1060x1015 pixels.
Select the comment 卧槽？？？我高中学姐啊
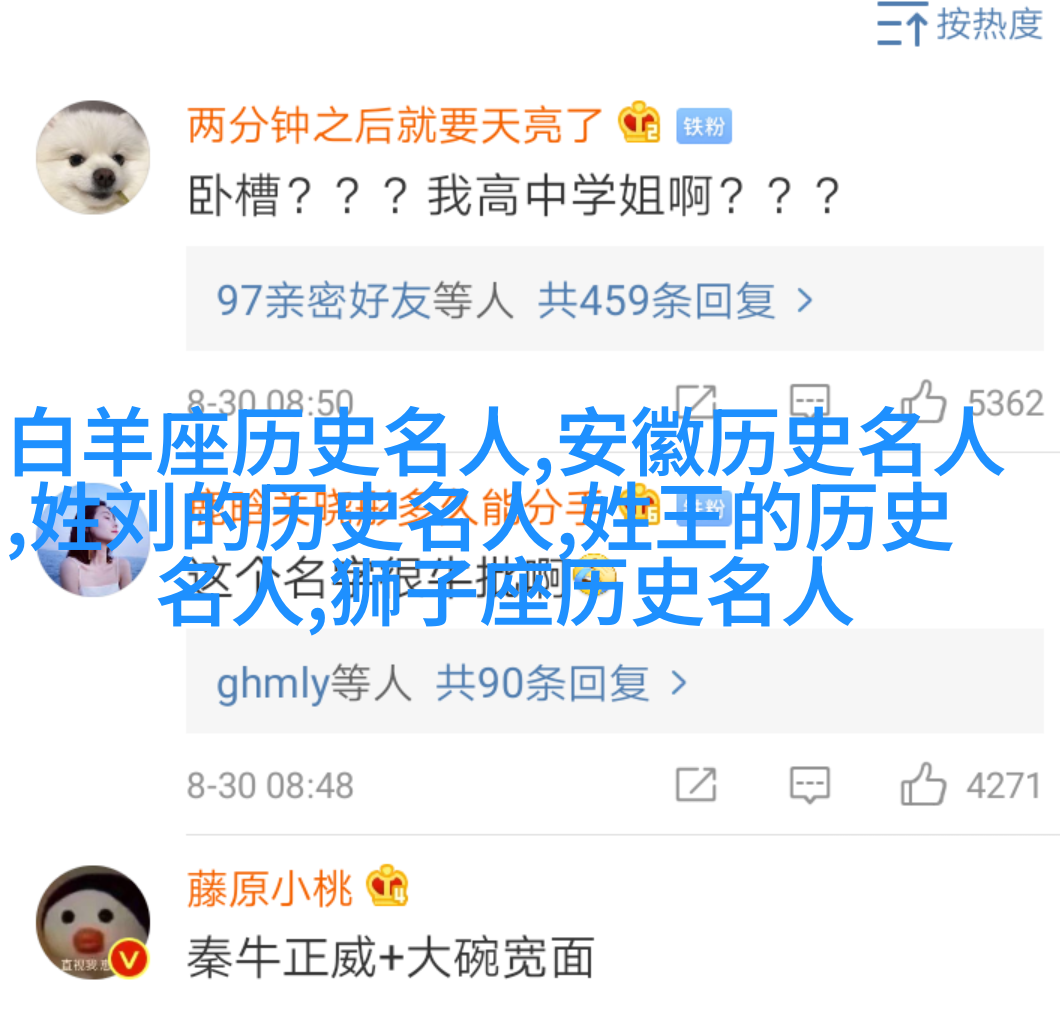click(x=514, y=196)
